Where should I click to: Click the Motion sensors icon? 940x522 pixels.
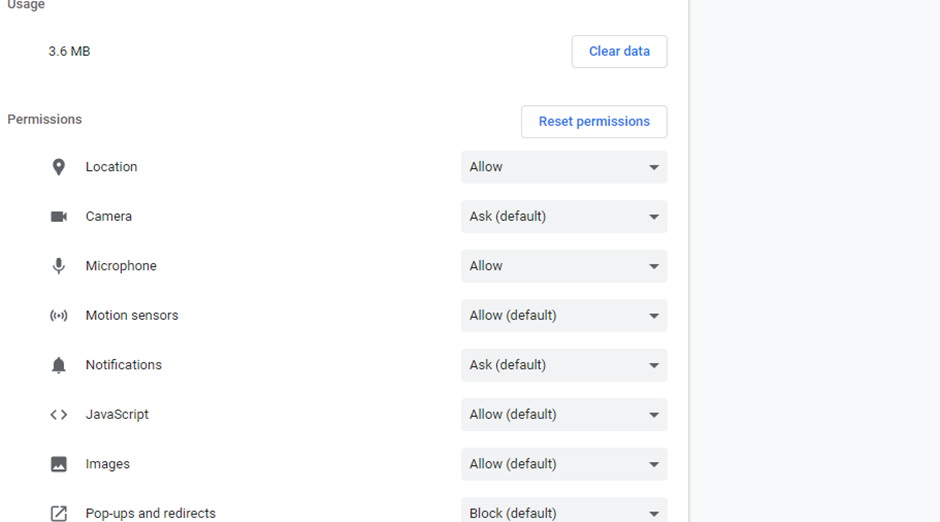coord(59,315)
